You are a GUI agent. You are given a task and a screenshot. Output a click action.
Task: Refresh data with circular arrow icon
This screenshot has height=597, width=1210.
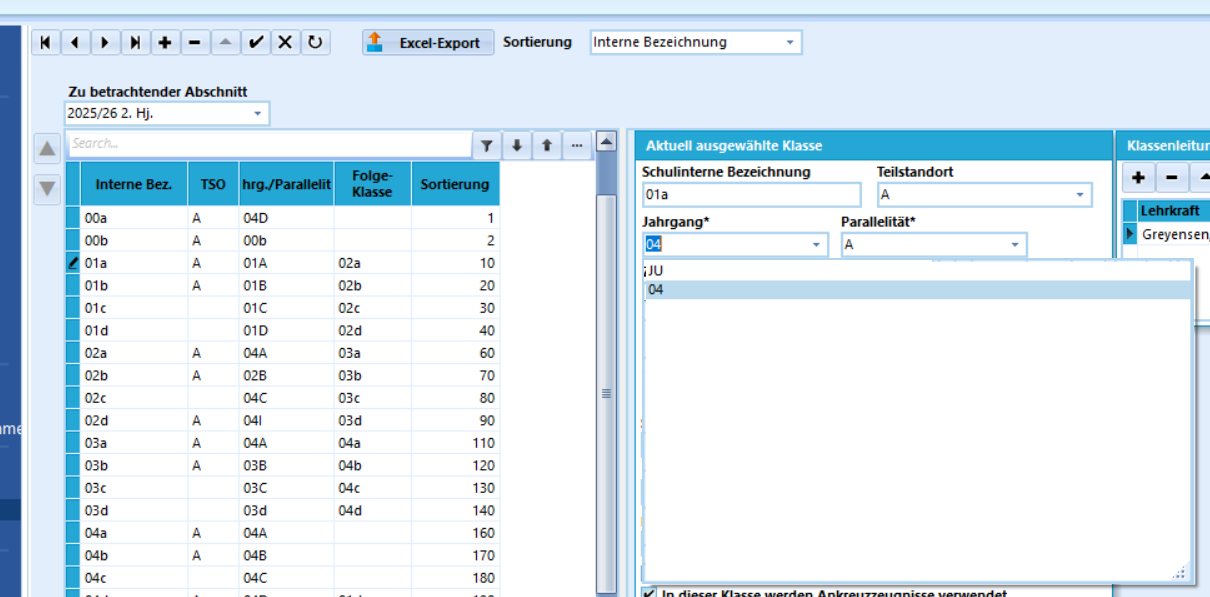click(x=316, y=42)
